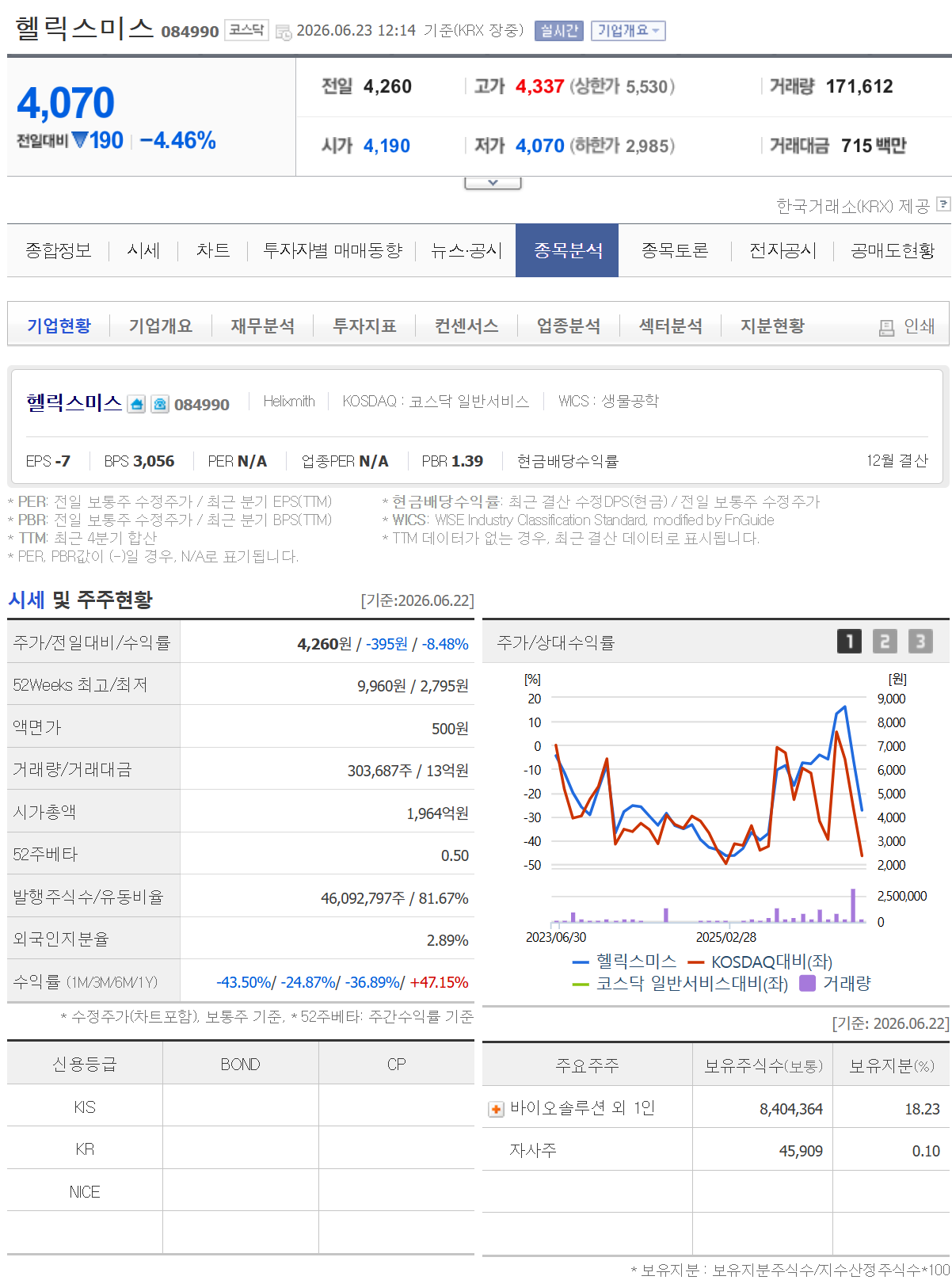Click the 인쇄 print link
Screen dimensions: 952x1280
[920, 326]
